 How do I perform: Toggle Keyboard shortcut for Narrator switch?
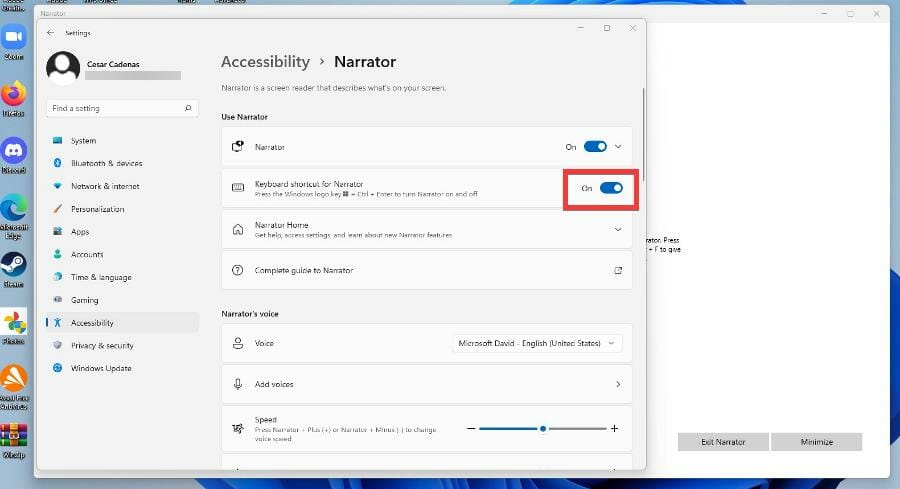click(x=611, y=188)
